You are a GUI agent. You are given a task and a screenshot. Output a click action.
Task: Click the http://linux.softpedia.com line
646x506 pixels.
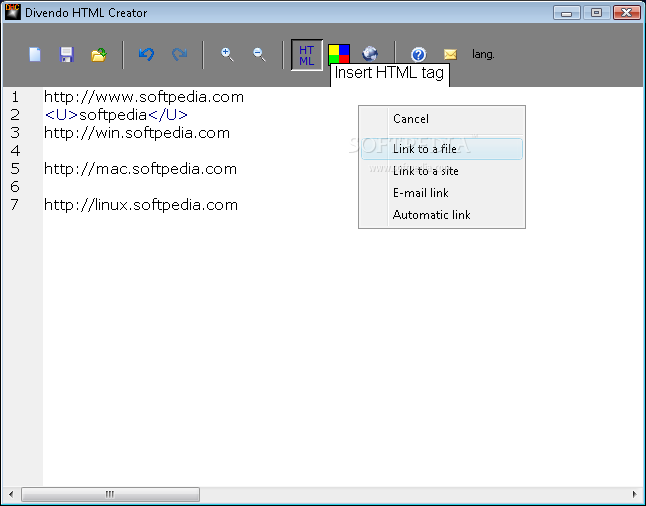(x=141, y=205)
